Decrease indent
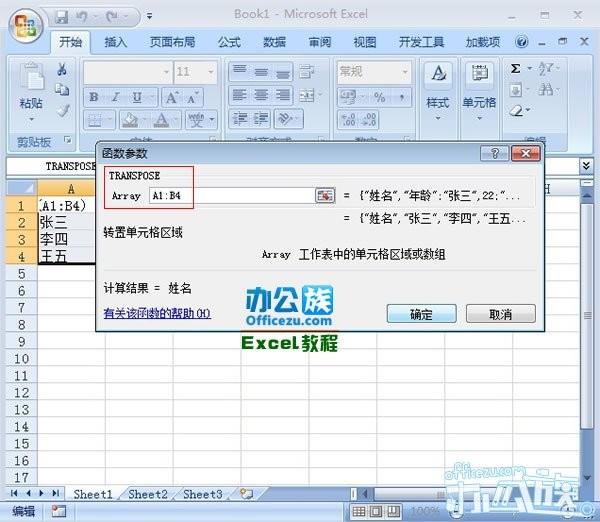 point(240,119)
